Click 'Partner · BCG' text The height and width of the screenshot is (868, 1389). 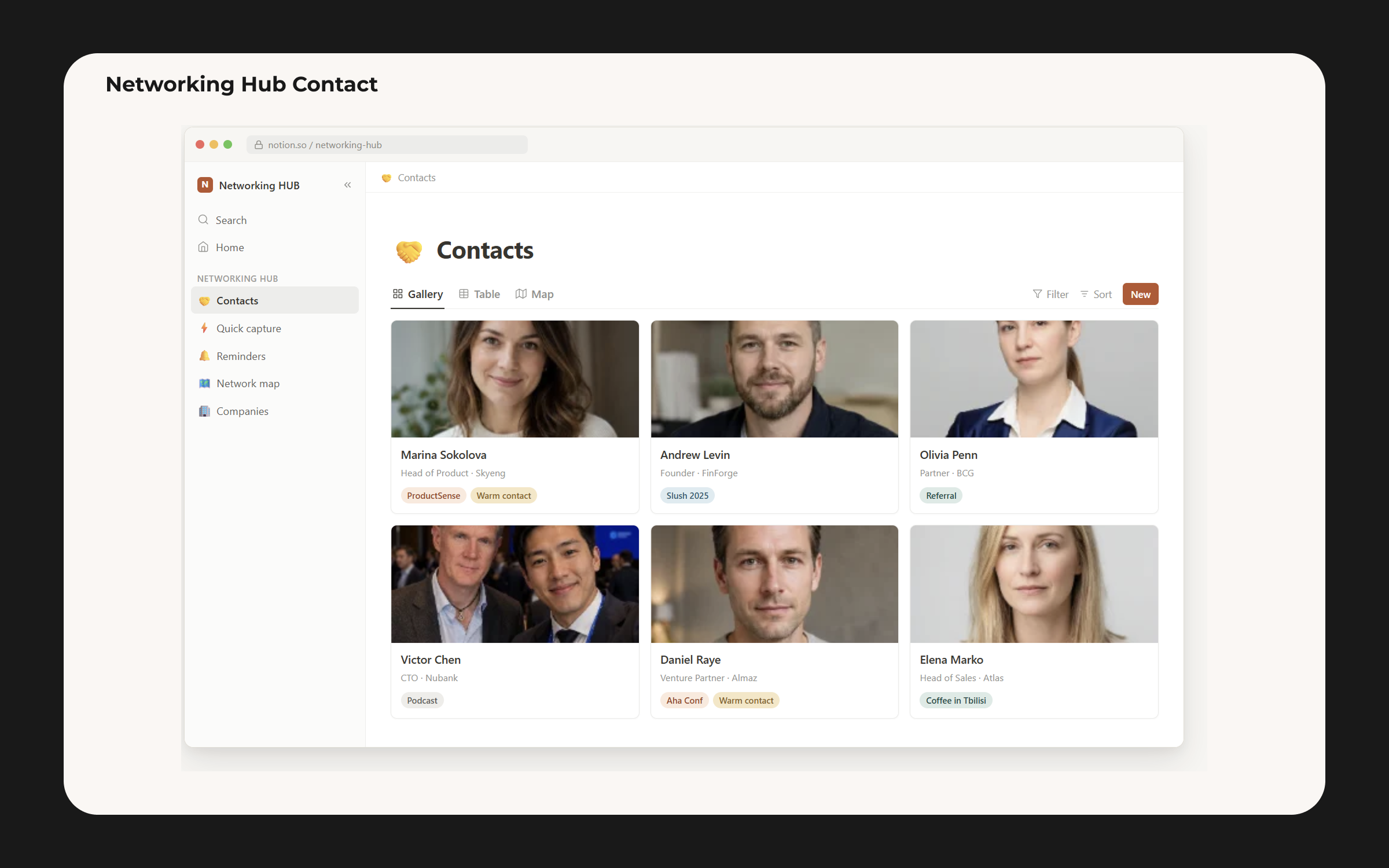[946, 473]
